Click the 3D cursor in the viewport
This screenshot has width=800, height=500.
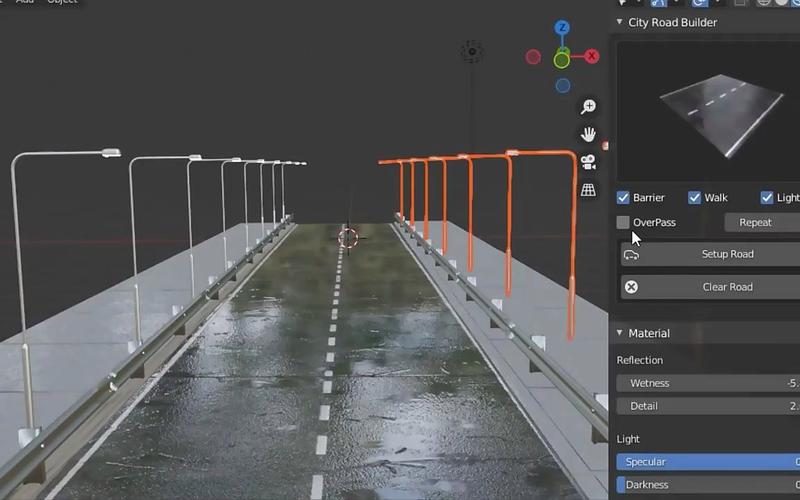pos(348,238)
